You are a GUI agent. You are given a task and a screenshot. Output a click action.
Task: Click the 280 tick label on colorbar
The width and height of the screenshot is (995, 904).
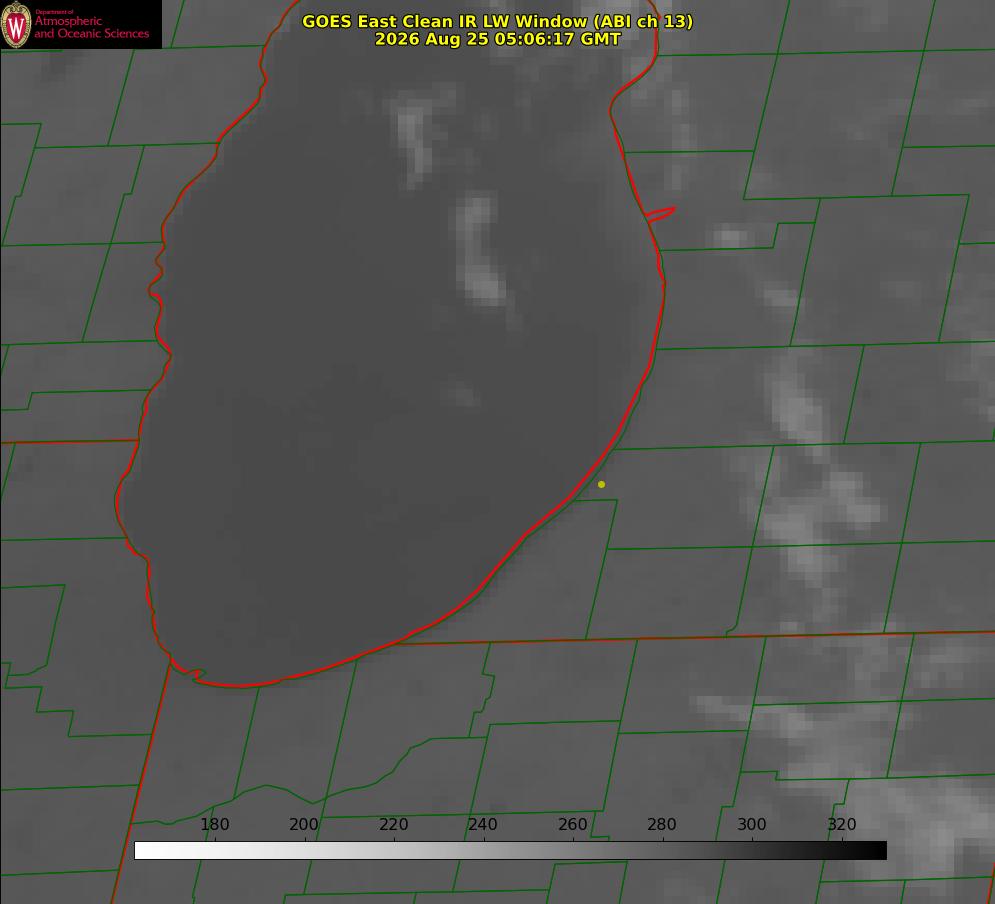(662, 824)
